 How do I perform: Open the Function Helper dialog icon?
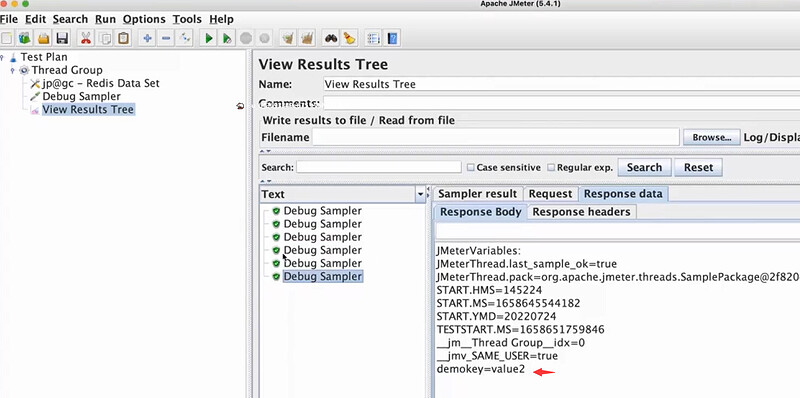coord(373,38)
